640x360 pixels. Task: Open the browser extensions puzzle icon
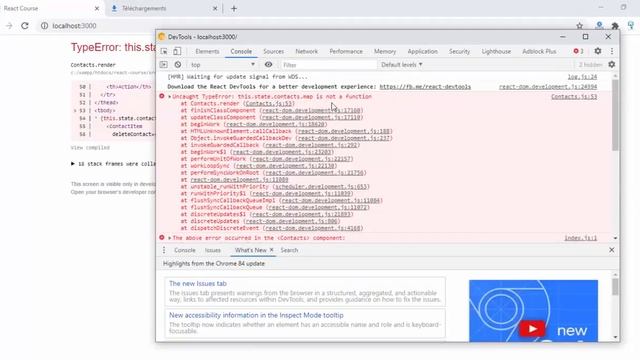coord(615,26)
